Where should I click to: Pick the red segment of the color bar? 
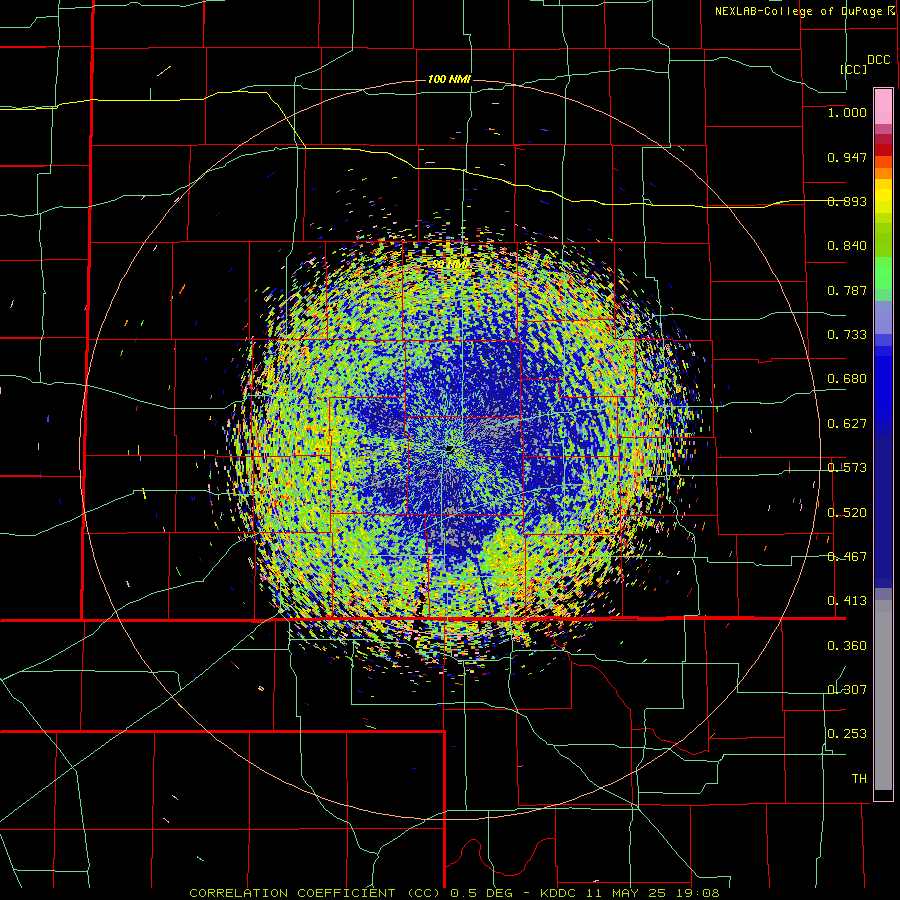point(883,149)
